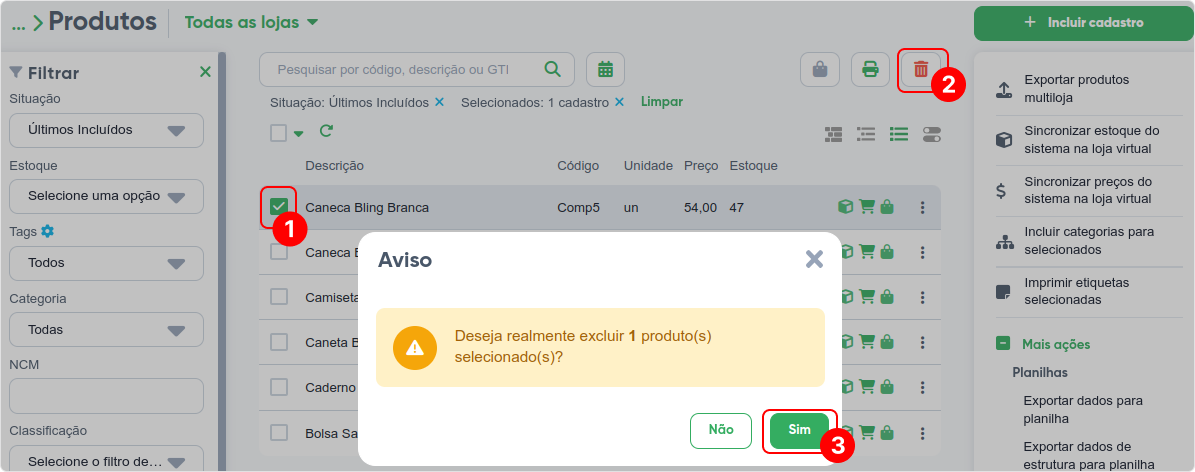Close the Aviso dialog with X
This screenshot has width=1195, height=472.
pos(814,260)
